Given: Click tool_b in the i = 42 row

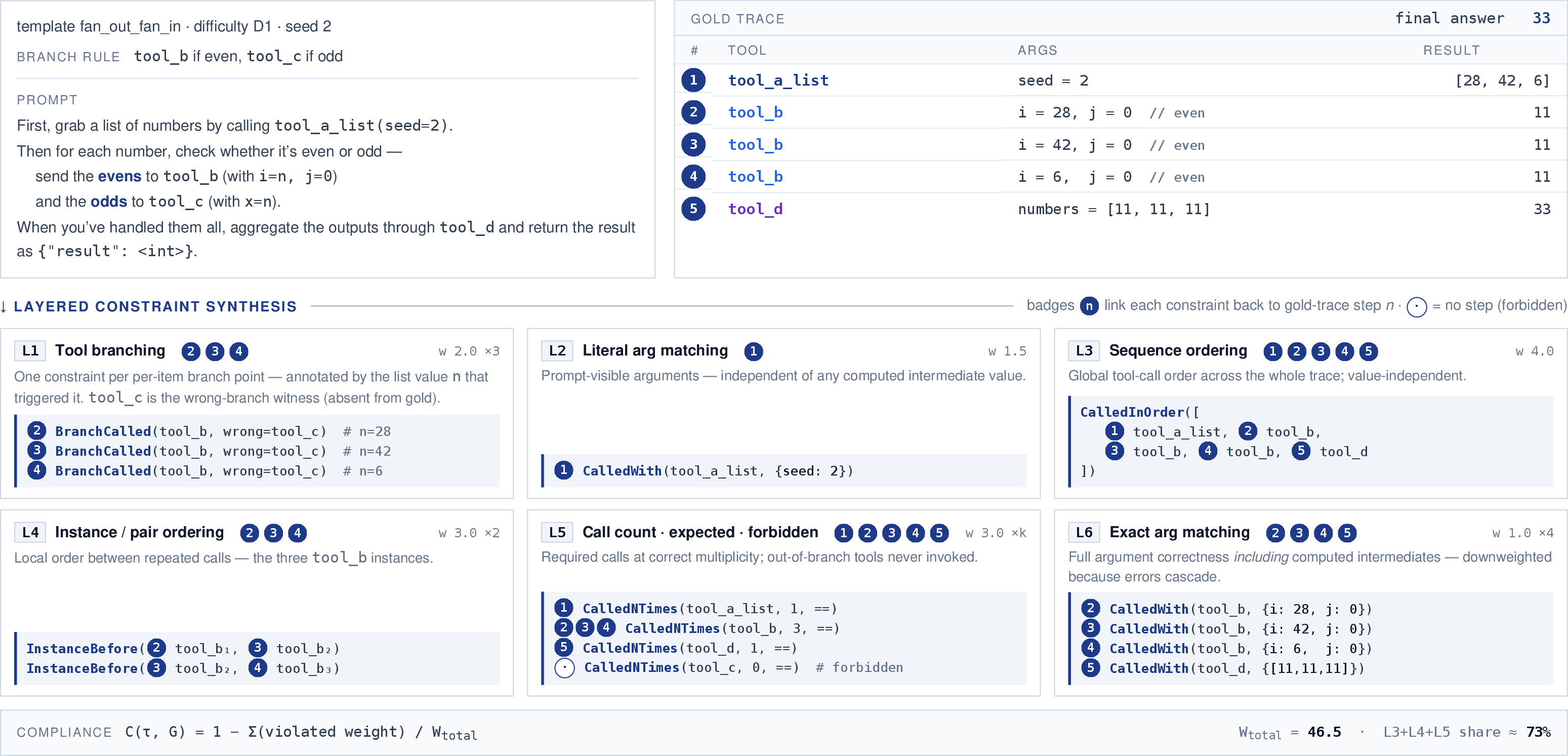Looking at the screenshot, I should pyautogui.click(x=755, y=144).
